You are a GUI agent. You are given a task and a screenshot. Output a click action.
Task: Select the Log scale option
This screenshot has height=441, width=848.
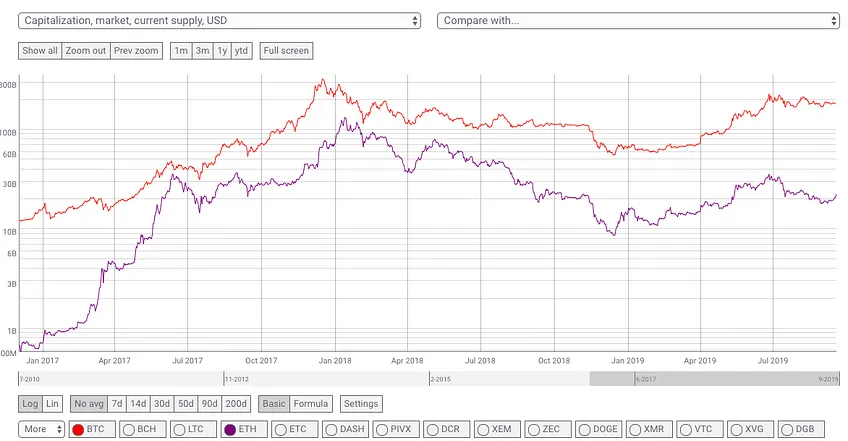(30, 404)
